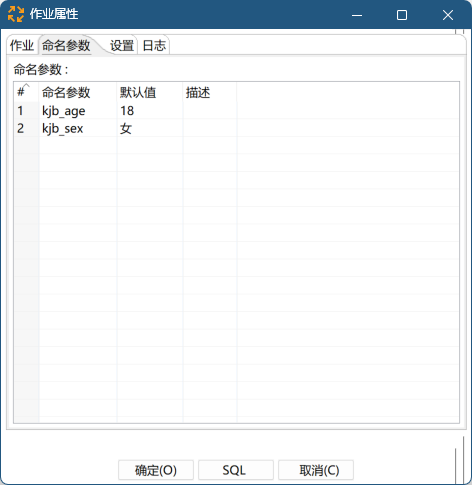Click default value 女 cell
Viewport: 472px width, 485px height.
[x=150, y=128]
